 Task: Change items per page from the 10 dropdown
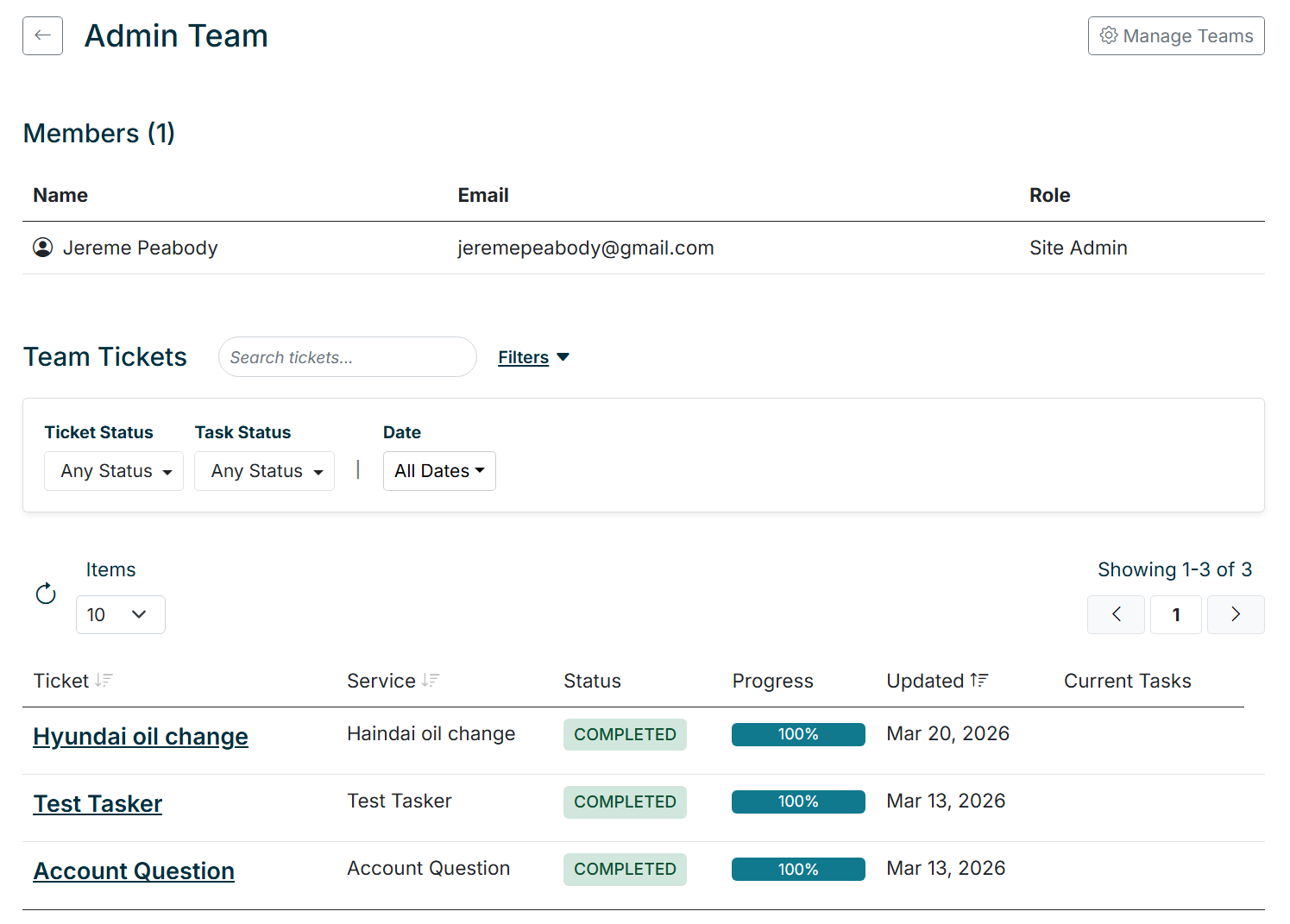pos(121,614)
